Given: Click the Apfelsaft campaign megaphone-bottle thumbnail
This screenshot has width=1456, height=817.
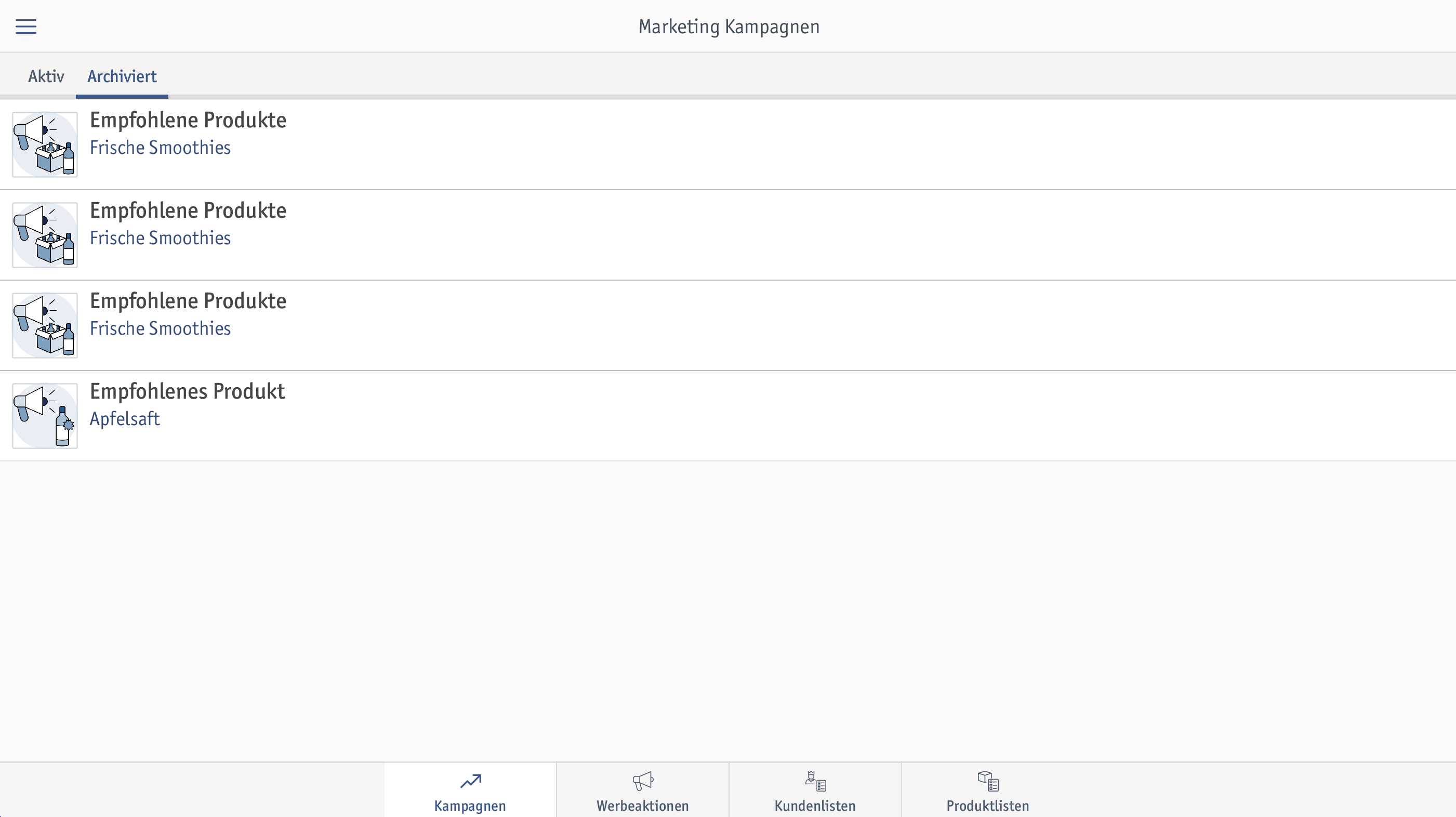Looking at the screenshot, I should (x=45, y=416).
